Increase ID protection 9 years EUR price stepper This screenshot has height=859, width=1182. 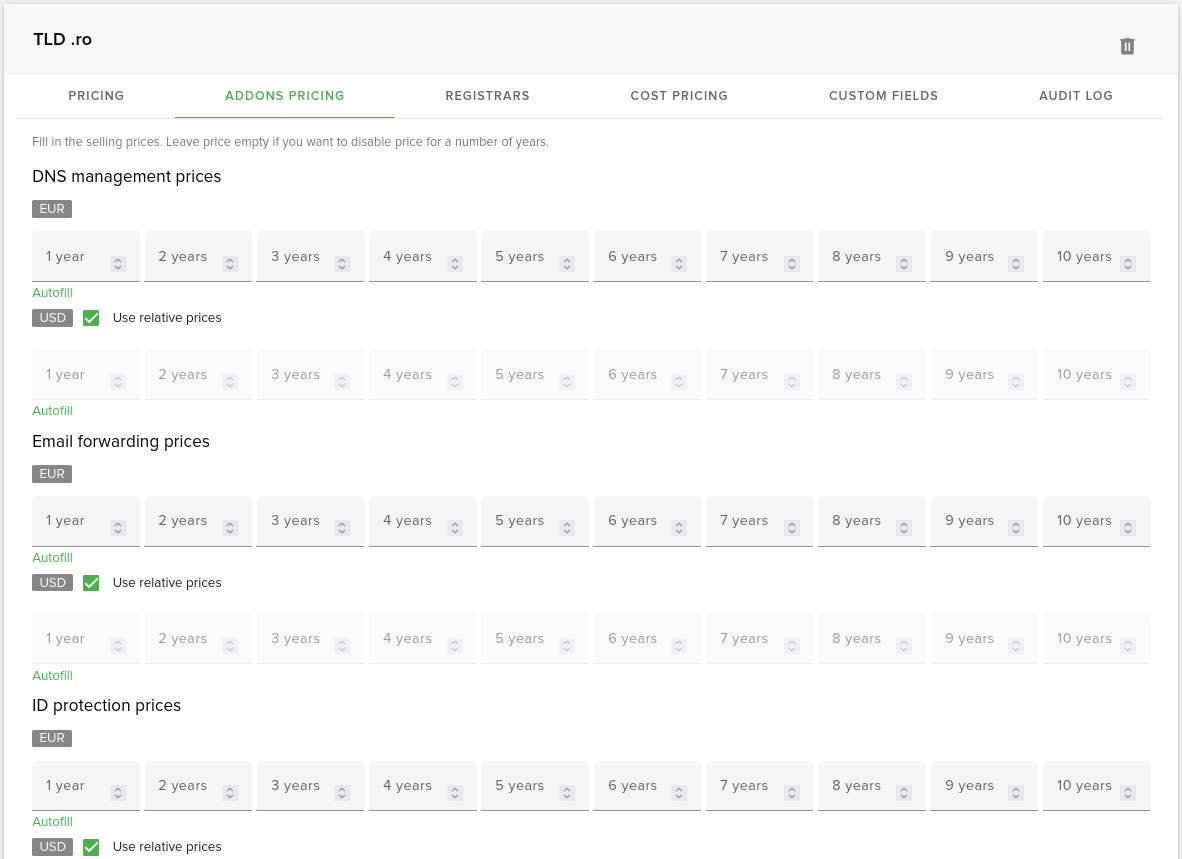point(1016,789)
